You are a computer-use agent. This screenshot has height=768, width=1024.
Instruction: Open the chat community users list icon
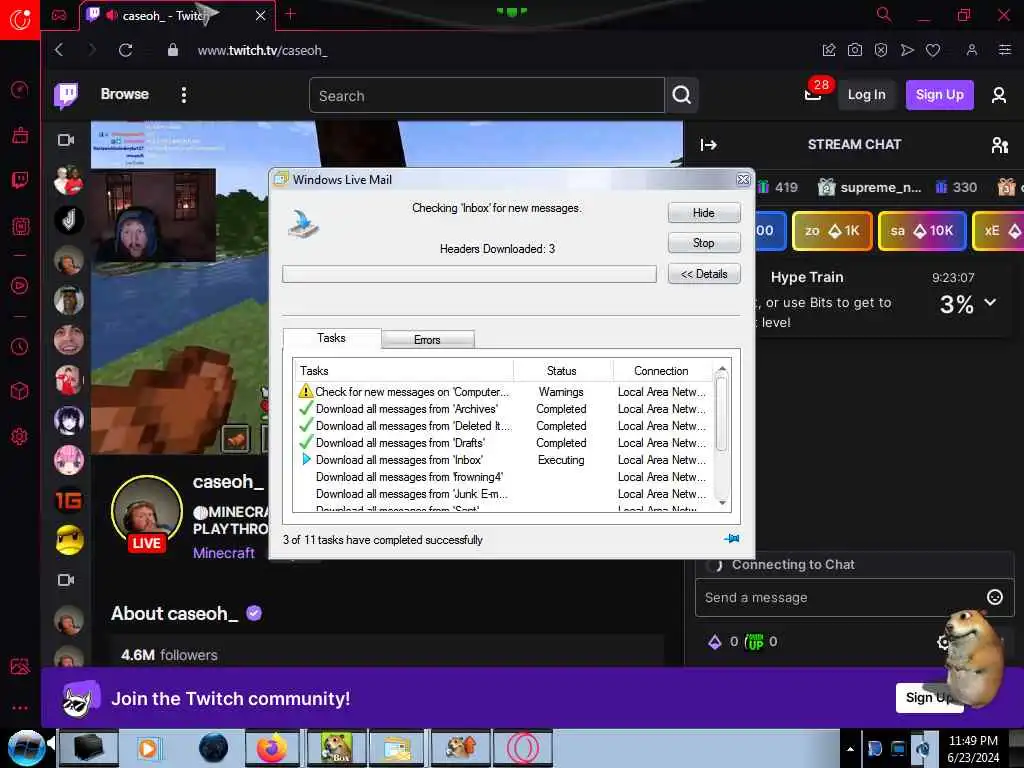[x=999, y=145]
